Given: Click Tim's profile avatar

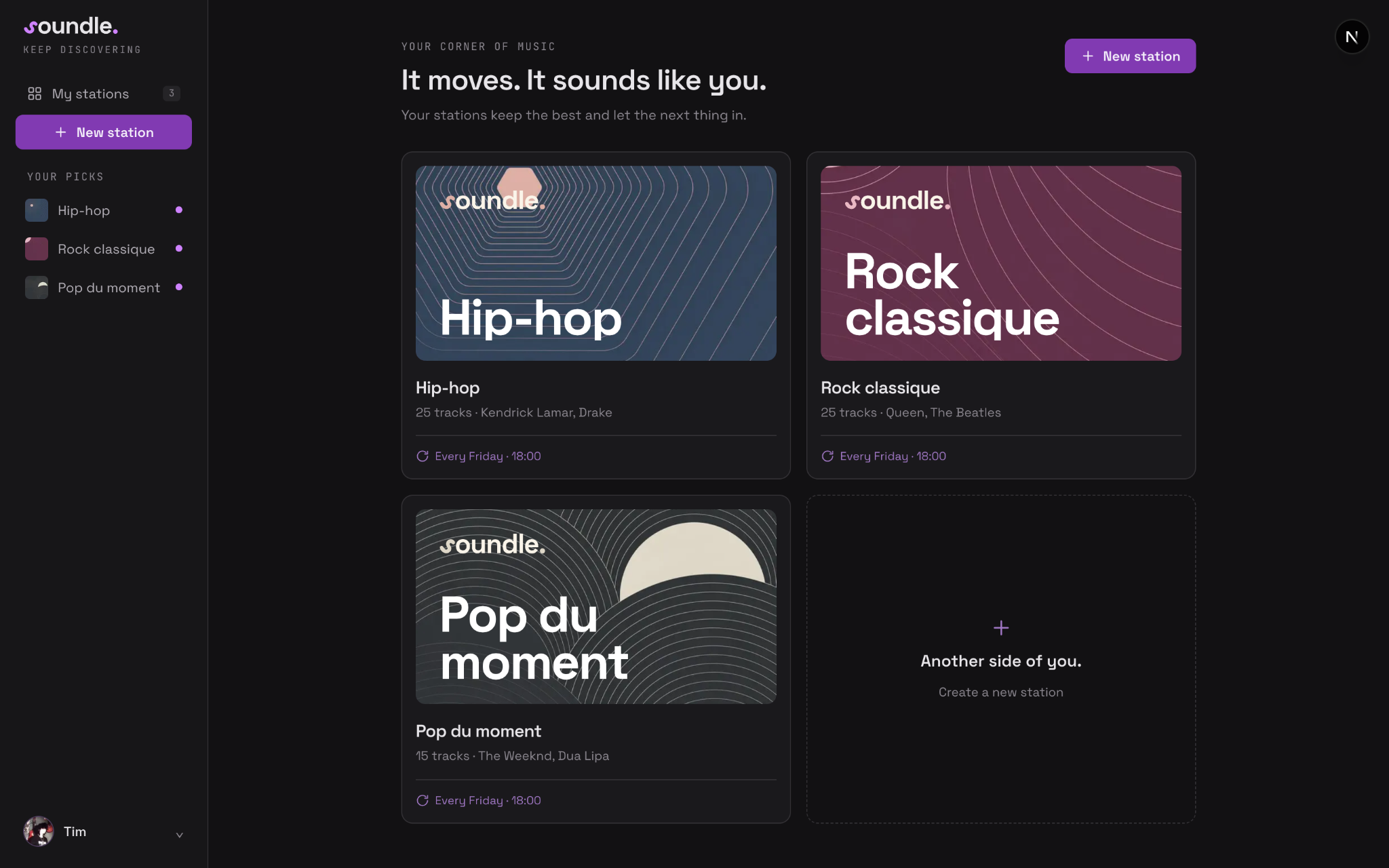Looking at the screenshot, I should 39,831.
